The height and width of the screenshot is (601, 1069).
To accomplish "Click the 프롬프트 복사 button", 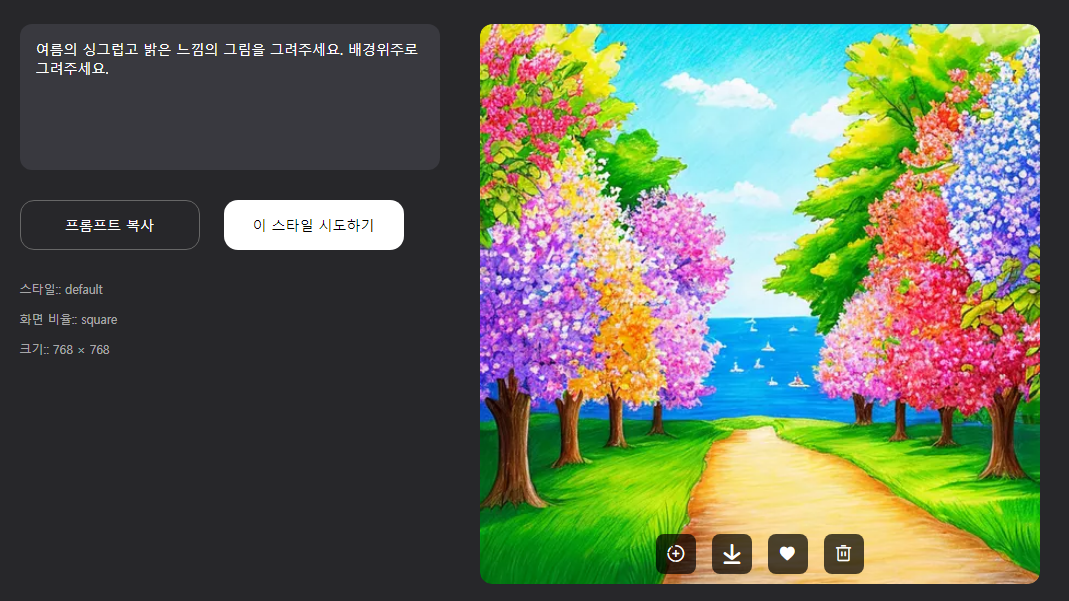I will coord(110,225).
